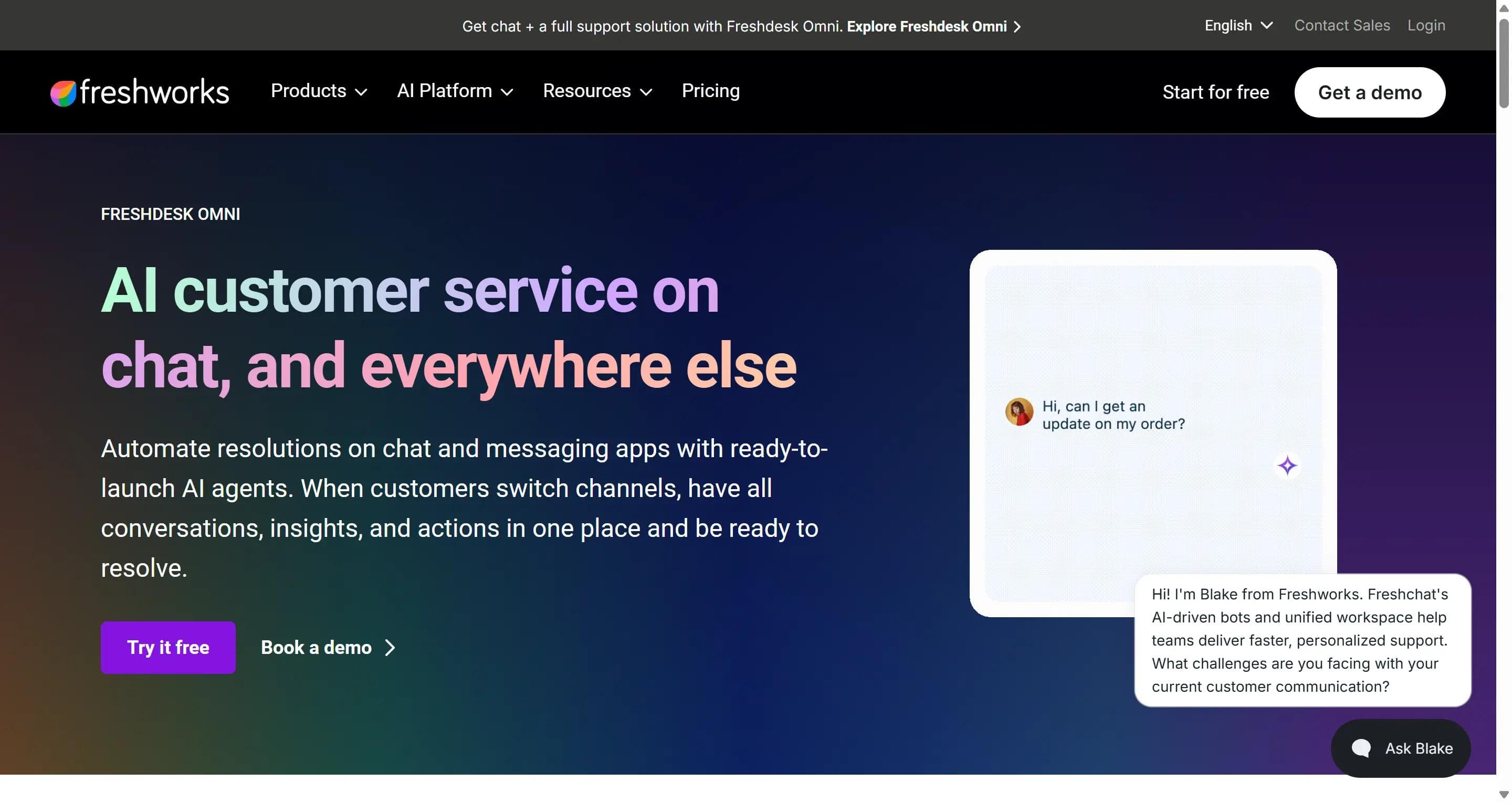Click the scrollbar down arrow

coord(1504,795)
